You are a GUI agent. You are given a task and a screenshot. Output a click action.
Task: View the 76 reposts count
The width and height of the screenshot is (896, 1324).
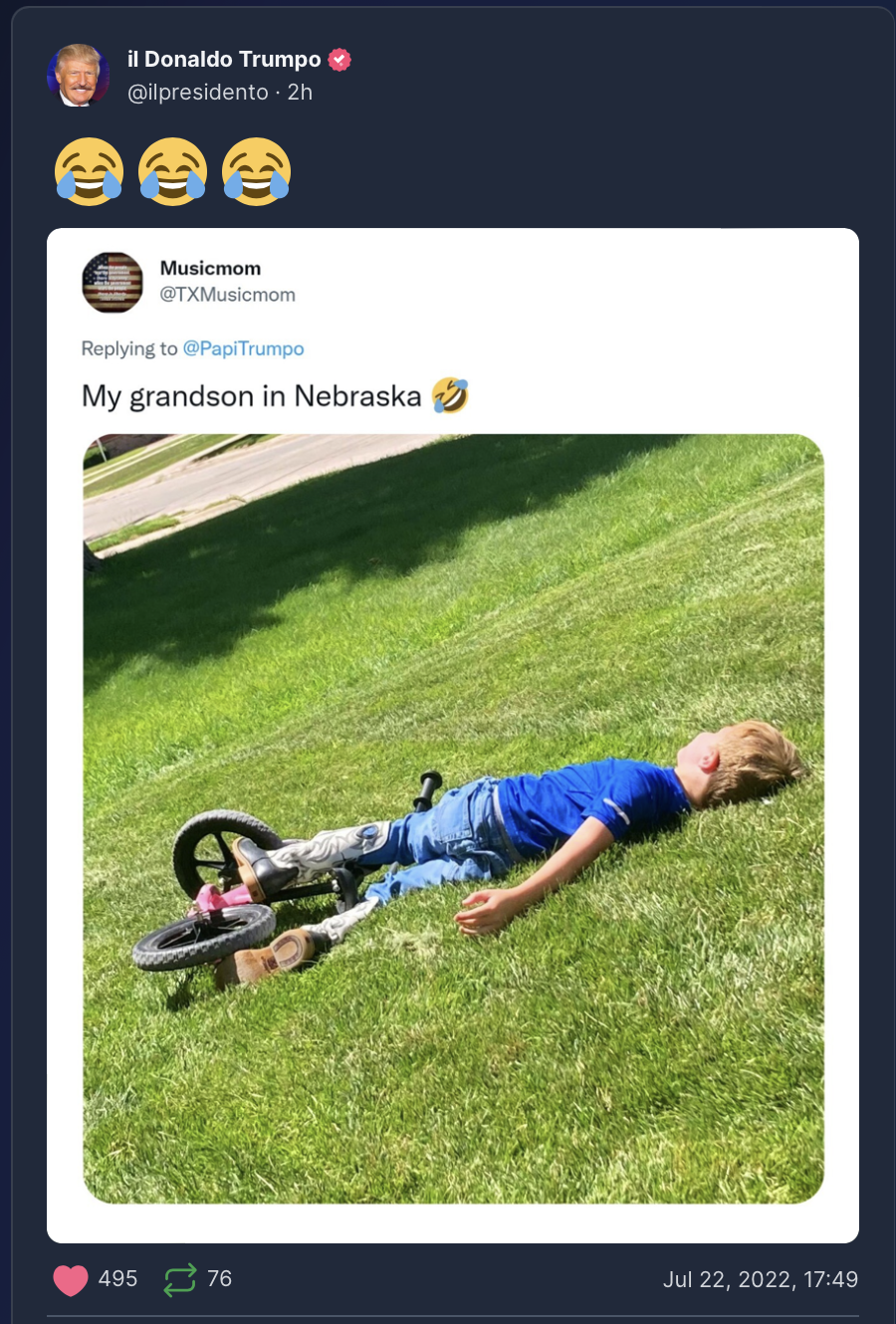(x=219, y=1279)
